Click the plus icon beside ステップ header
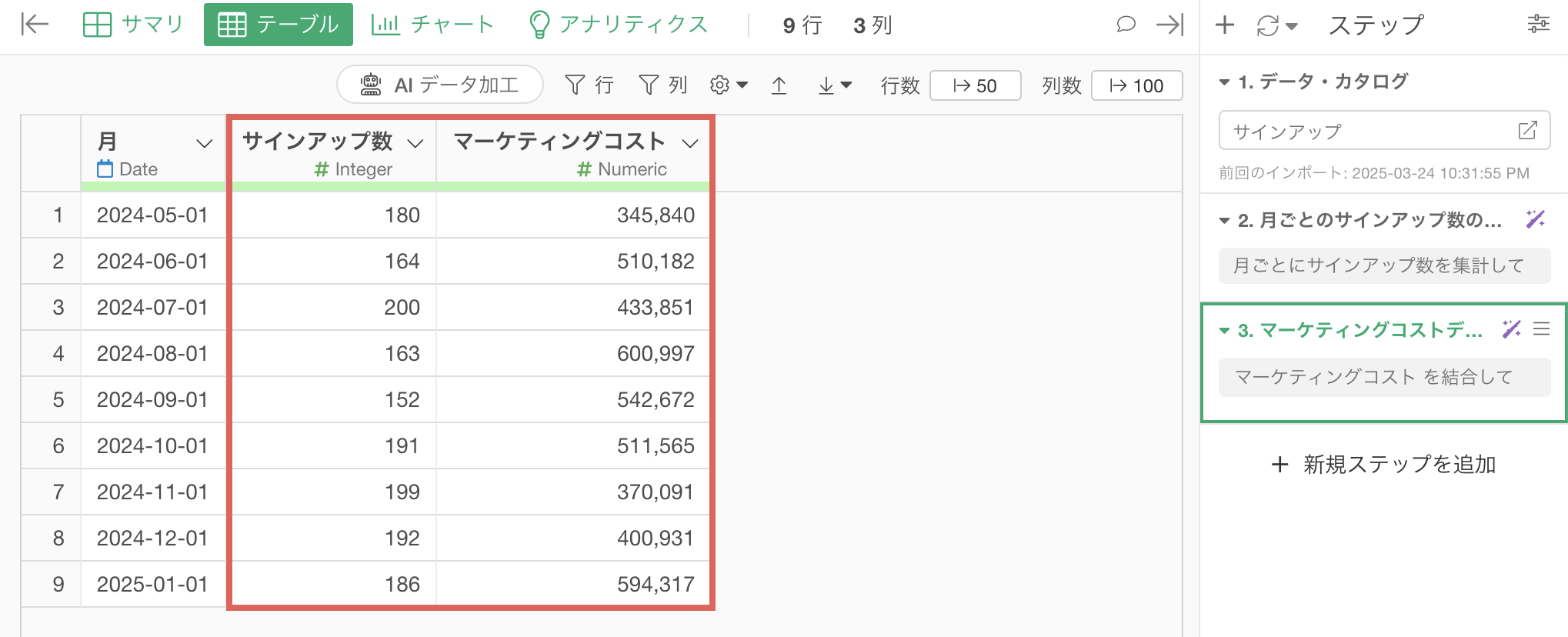Image resolution: width=1568 pixels, height=637 pixels. click(1224, 25)
